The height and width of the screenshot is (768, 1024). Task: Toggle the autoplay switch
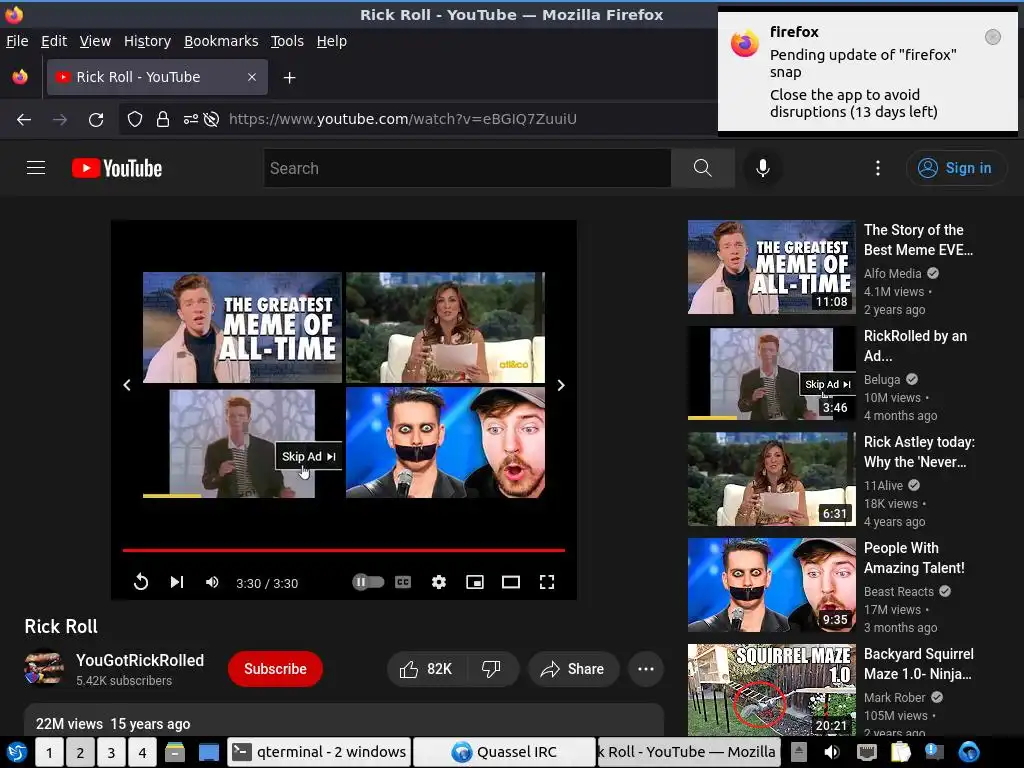(x=368, y=582)
